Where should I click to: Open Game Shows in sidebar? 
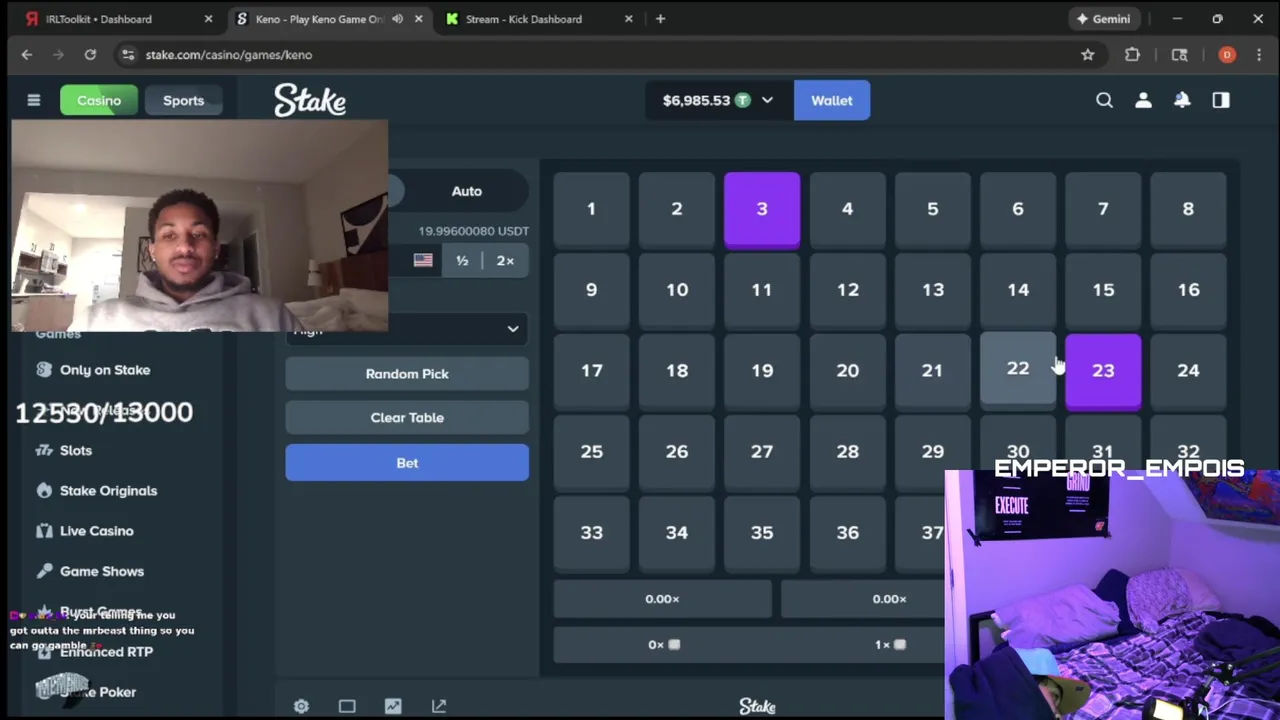pyautogui.click(x=102, y=571)
